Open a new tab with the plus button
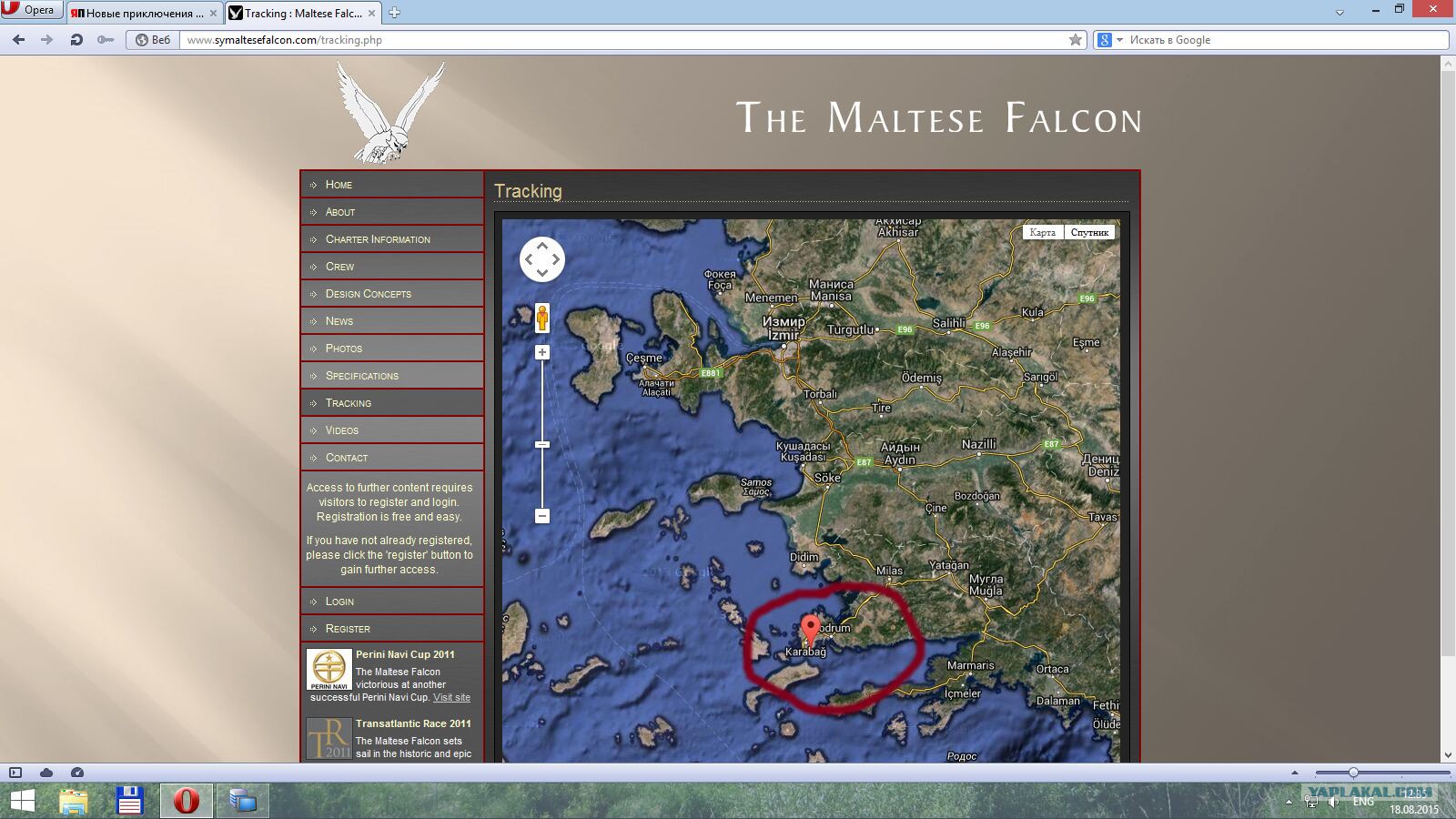 tap(395, 13)
